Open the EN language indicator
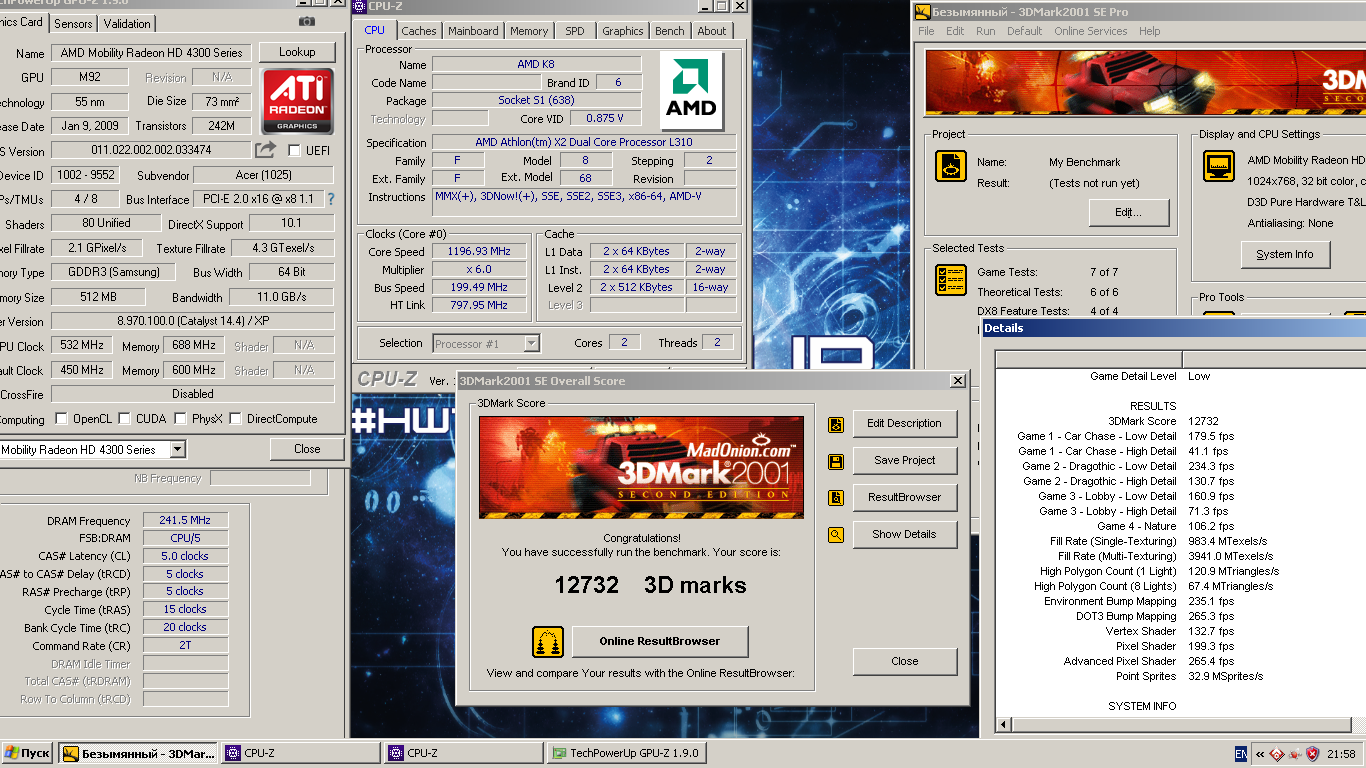Image resolution: width=1366 pixels, height=768 pixels. click(x=1241, y=754)
